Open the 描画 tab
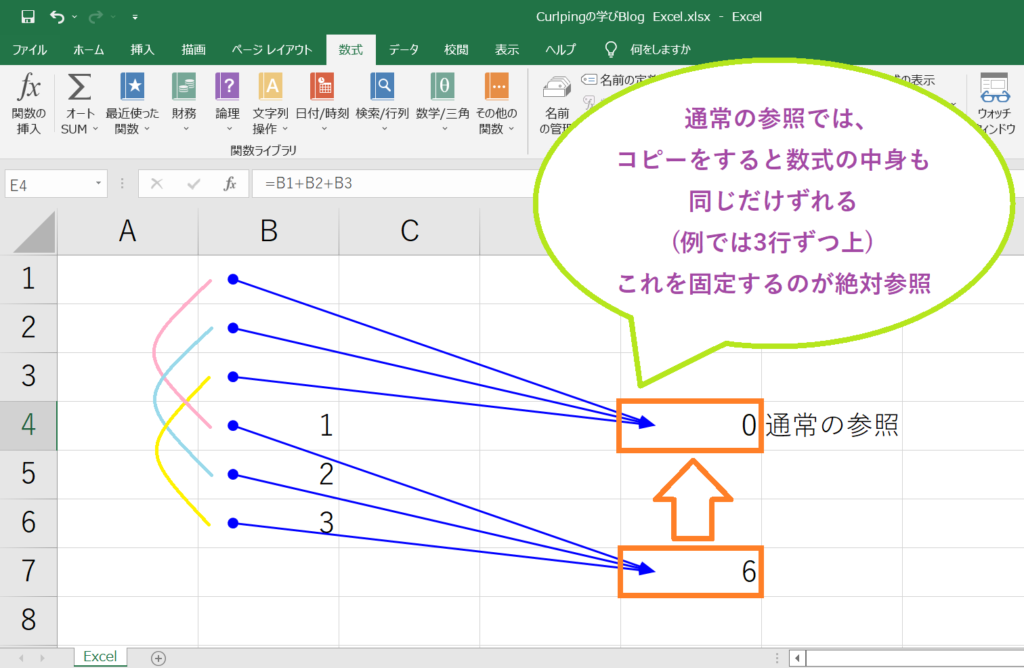Viewport: 1024px width, 668px height. coord(193,50)
